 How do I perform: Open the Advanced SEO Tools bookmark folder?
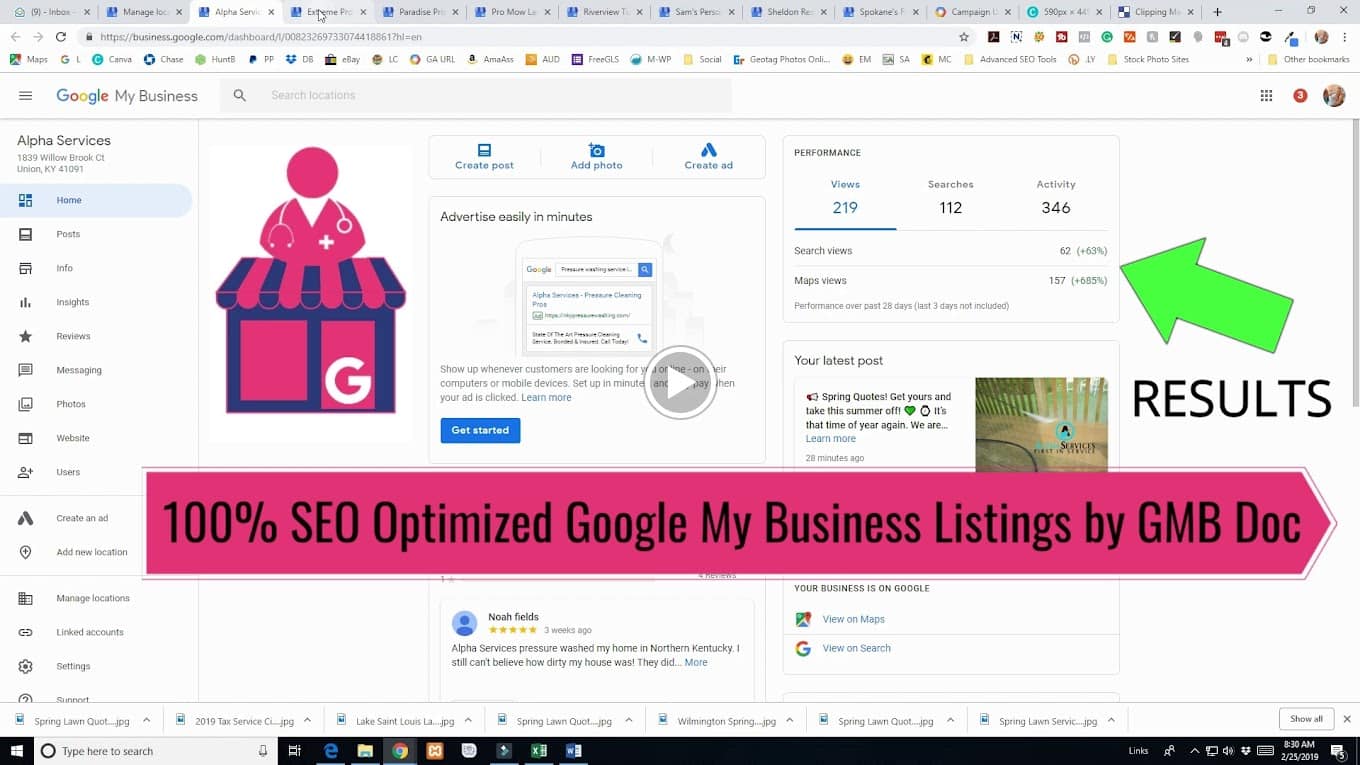click(1010, 59)
